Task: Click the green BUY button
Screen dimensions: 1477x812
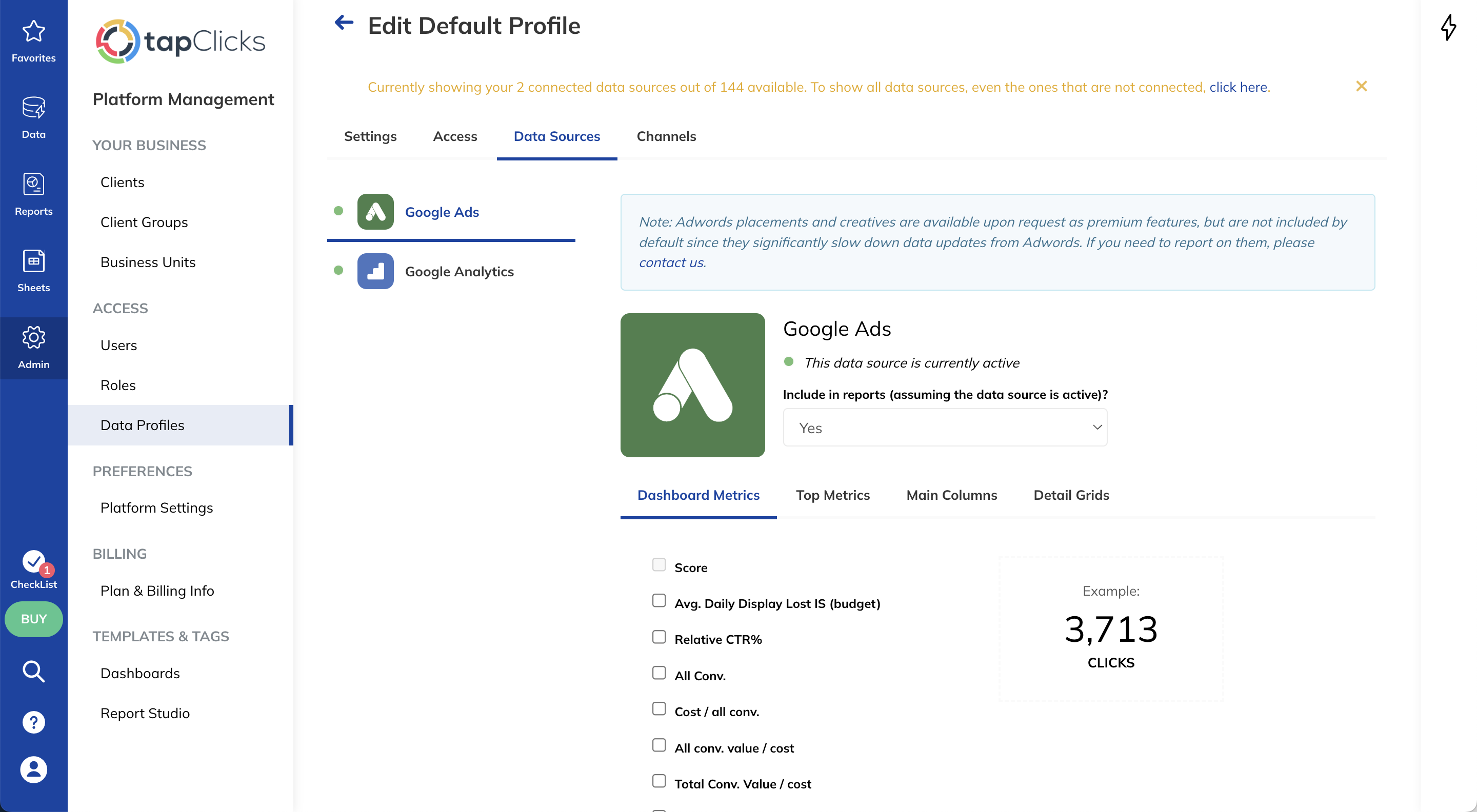Action: [x=33, y=619]
